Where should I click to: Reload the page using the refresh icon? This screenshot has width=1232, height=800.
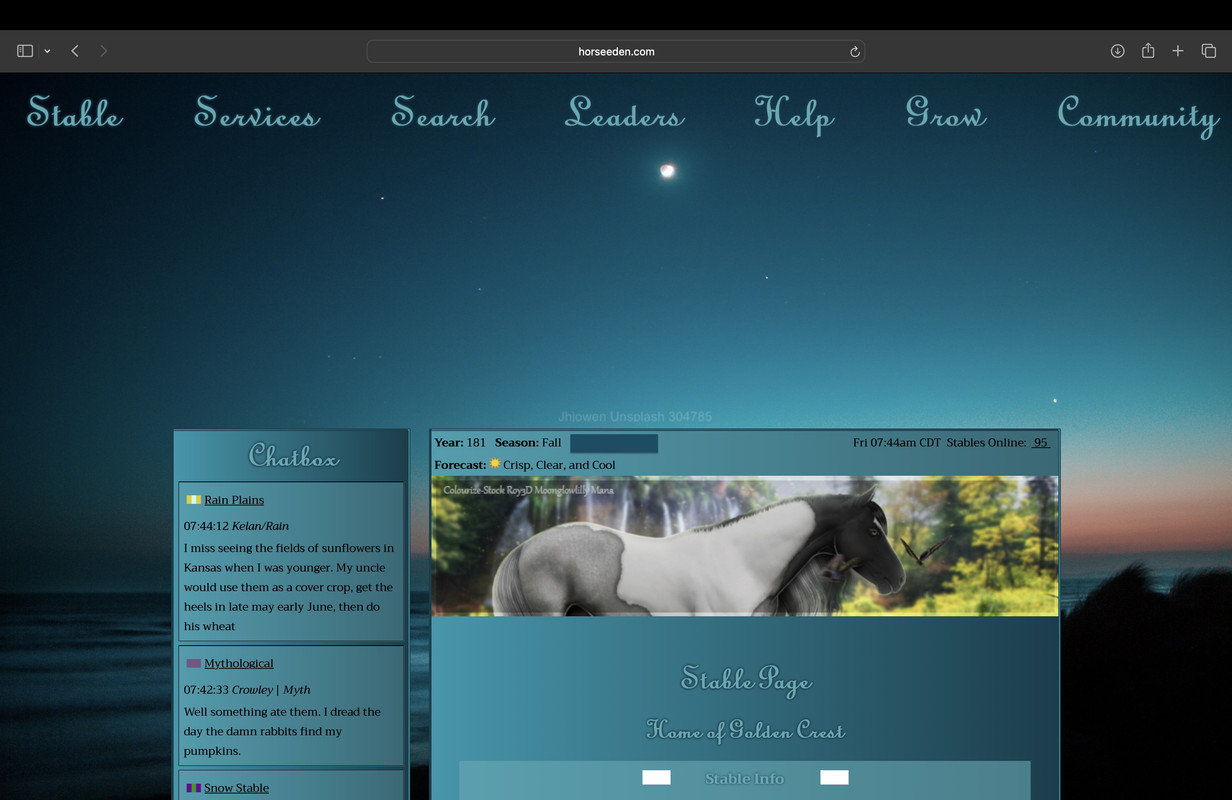coord(855,51)
